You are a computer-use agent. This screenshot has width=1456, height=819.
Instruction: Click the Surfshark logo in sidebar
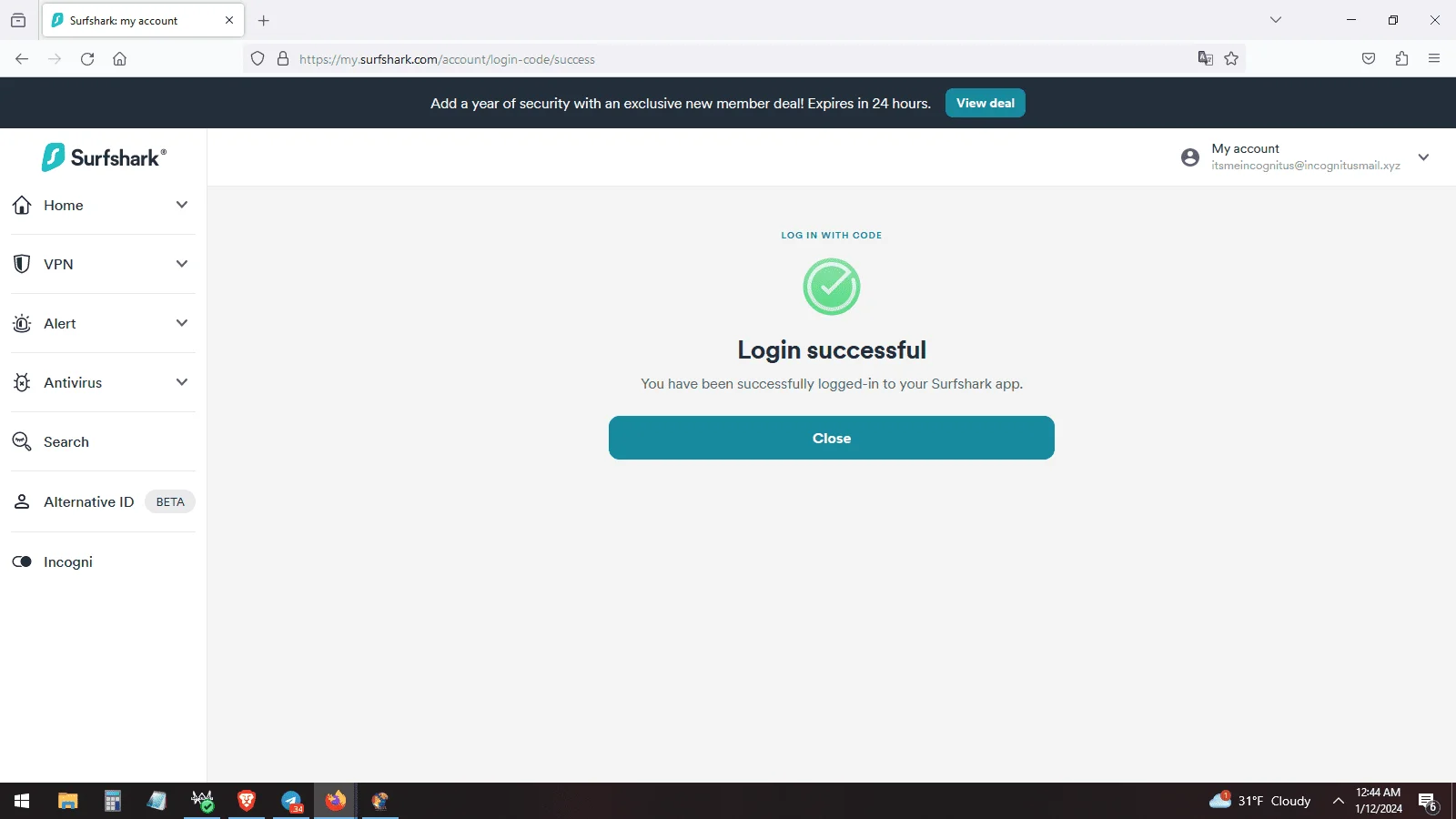click(104, 157)
